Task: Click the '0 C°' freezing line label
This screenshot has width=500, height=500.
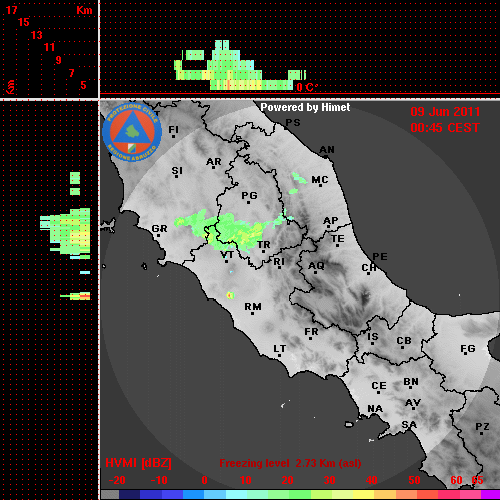Action: pyautogui.click(x=307, y=87)
